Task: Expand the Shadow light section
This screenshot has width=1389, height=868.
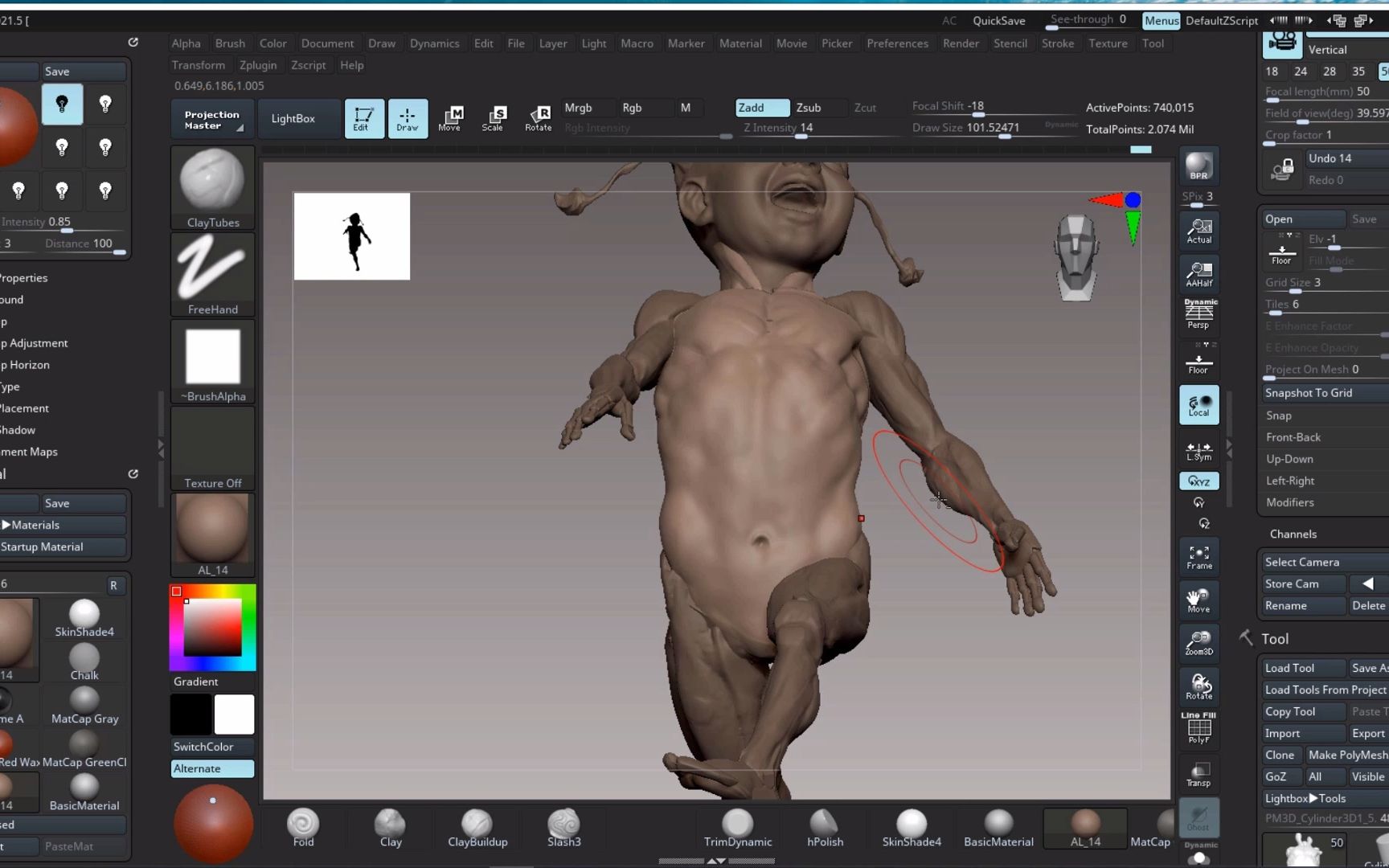Action: pyautogui.click(x=18, y=430)
